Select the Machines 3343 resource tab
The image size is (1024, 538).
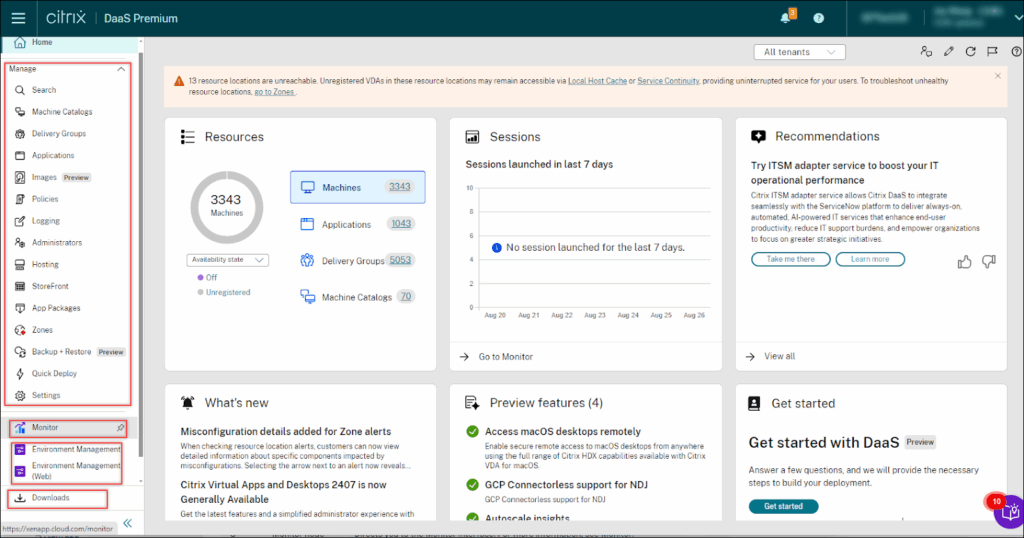[x=357, y=187]
